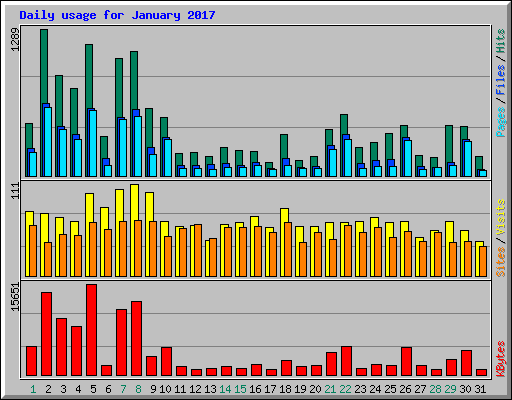Select the 111 visits axis value
Image resolution: width=512 pixels, height=400 pixels.
pos(15,191)
